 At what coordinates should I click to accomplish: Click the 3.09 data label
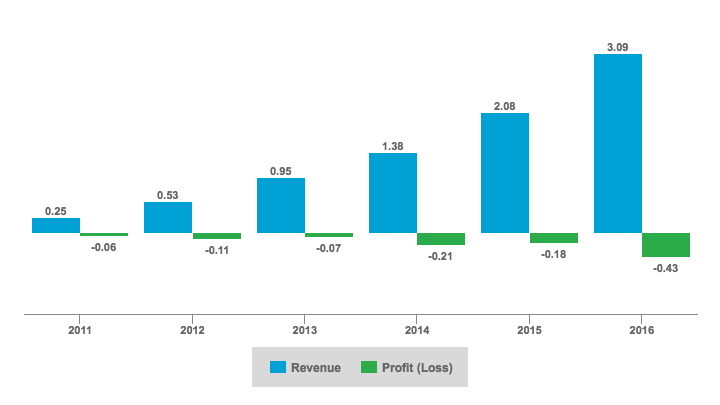[617, 44]
